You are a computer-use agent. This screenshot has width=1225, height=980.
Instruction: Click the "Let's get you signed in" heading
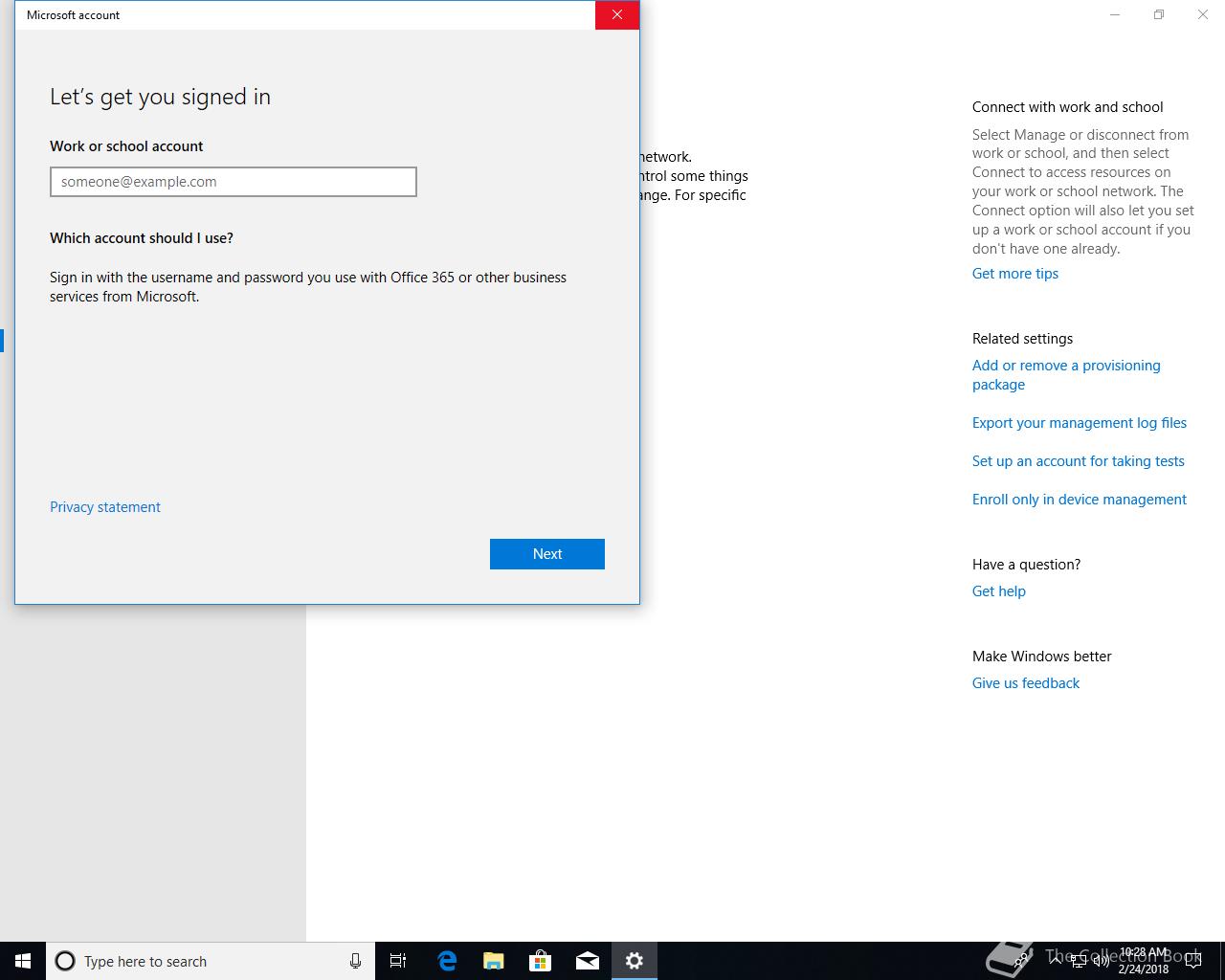(x=160, y=97)
